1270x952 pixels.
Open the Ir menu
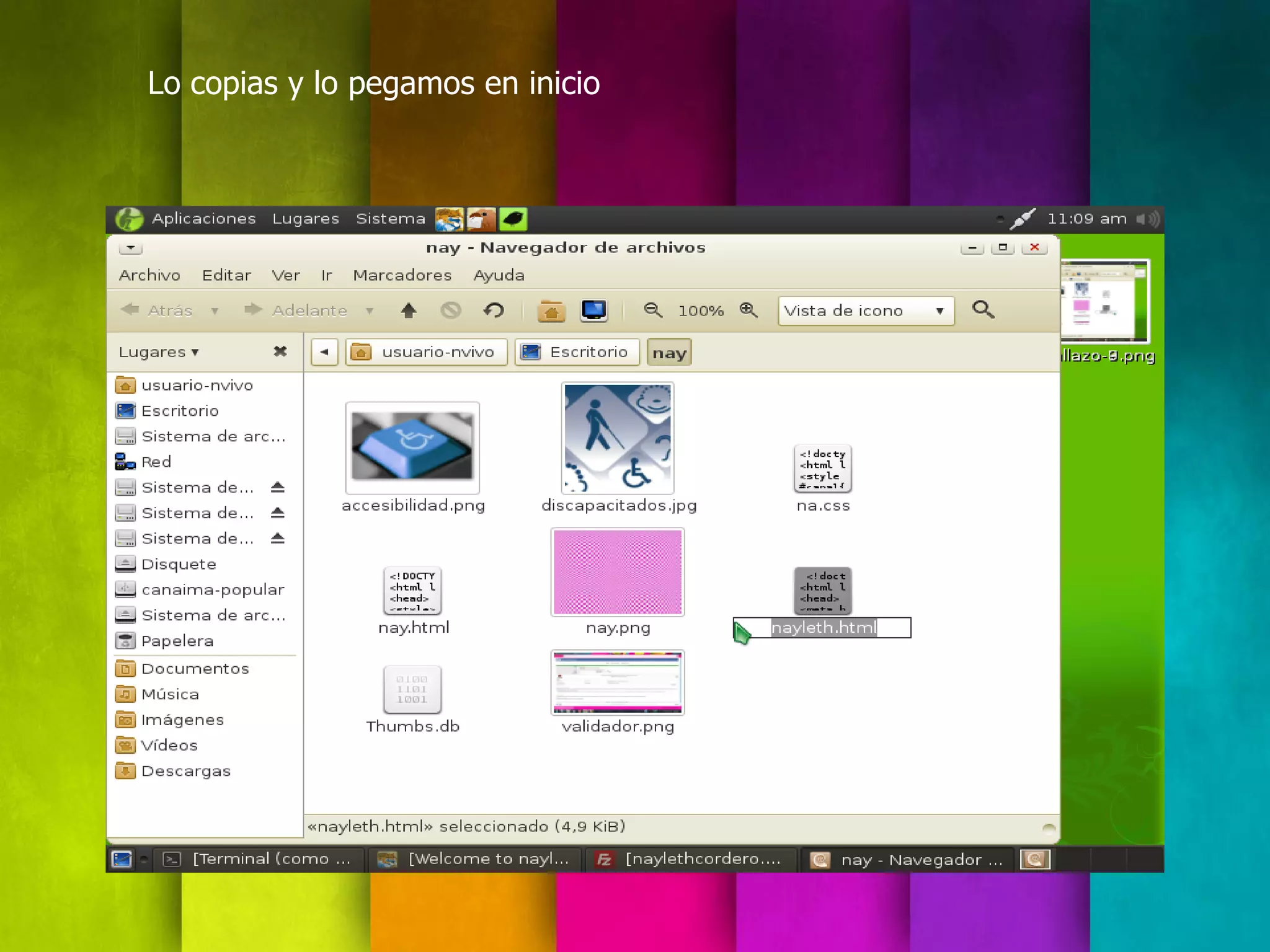pyautogui.click(x=327, y=275)
